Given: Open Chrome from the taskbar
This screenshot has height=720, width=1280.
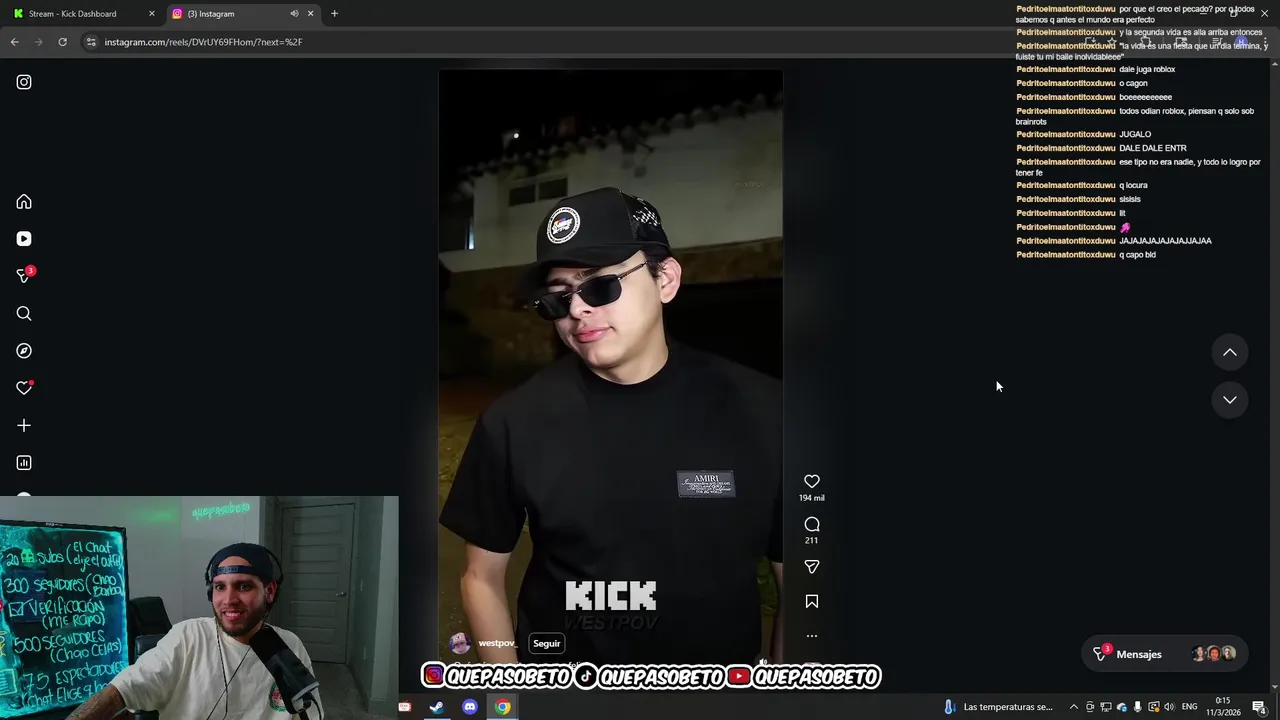Looking at the screenshot, I should coord(503,707).
